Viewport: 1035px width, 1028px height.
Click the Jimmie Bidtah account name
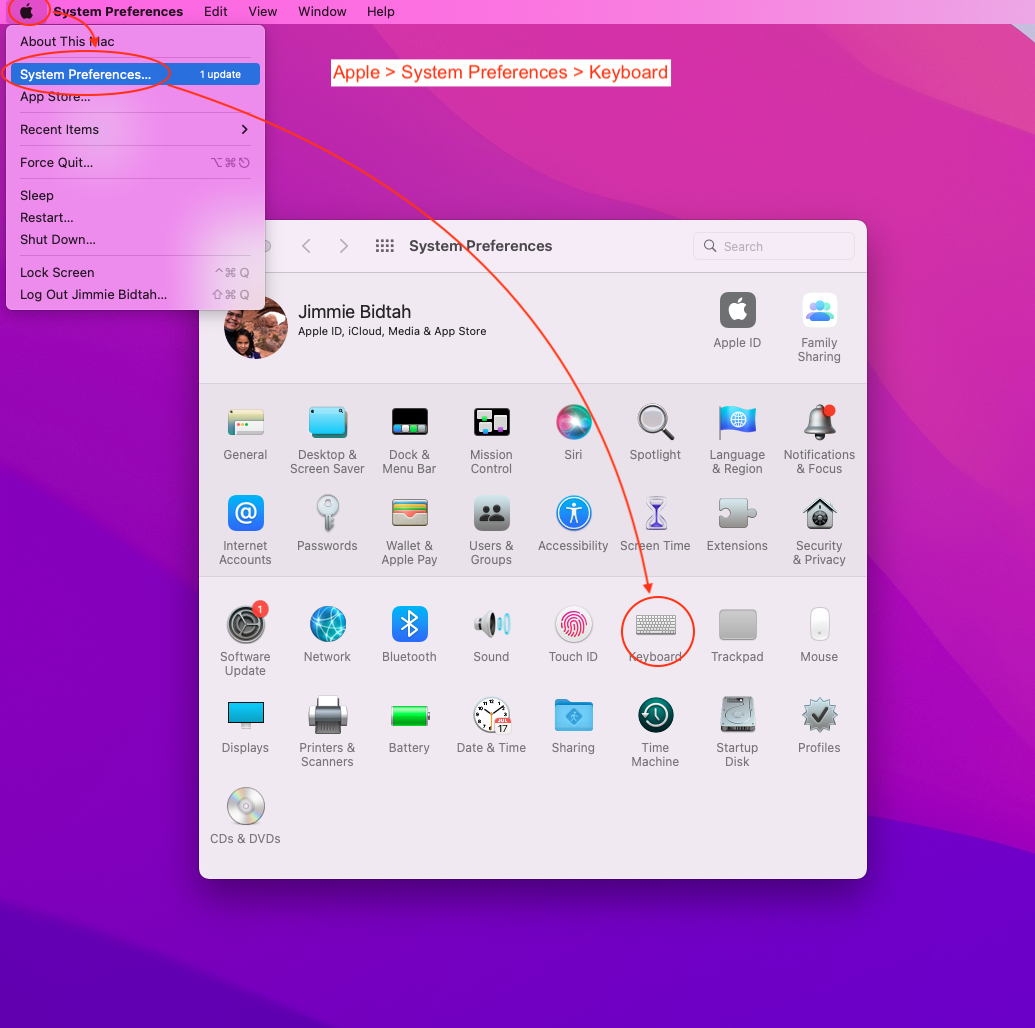354,312
